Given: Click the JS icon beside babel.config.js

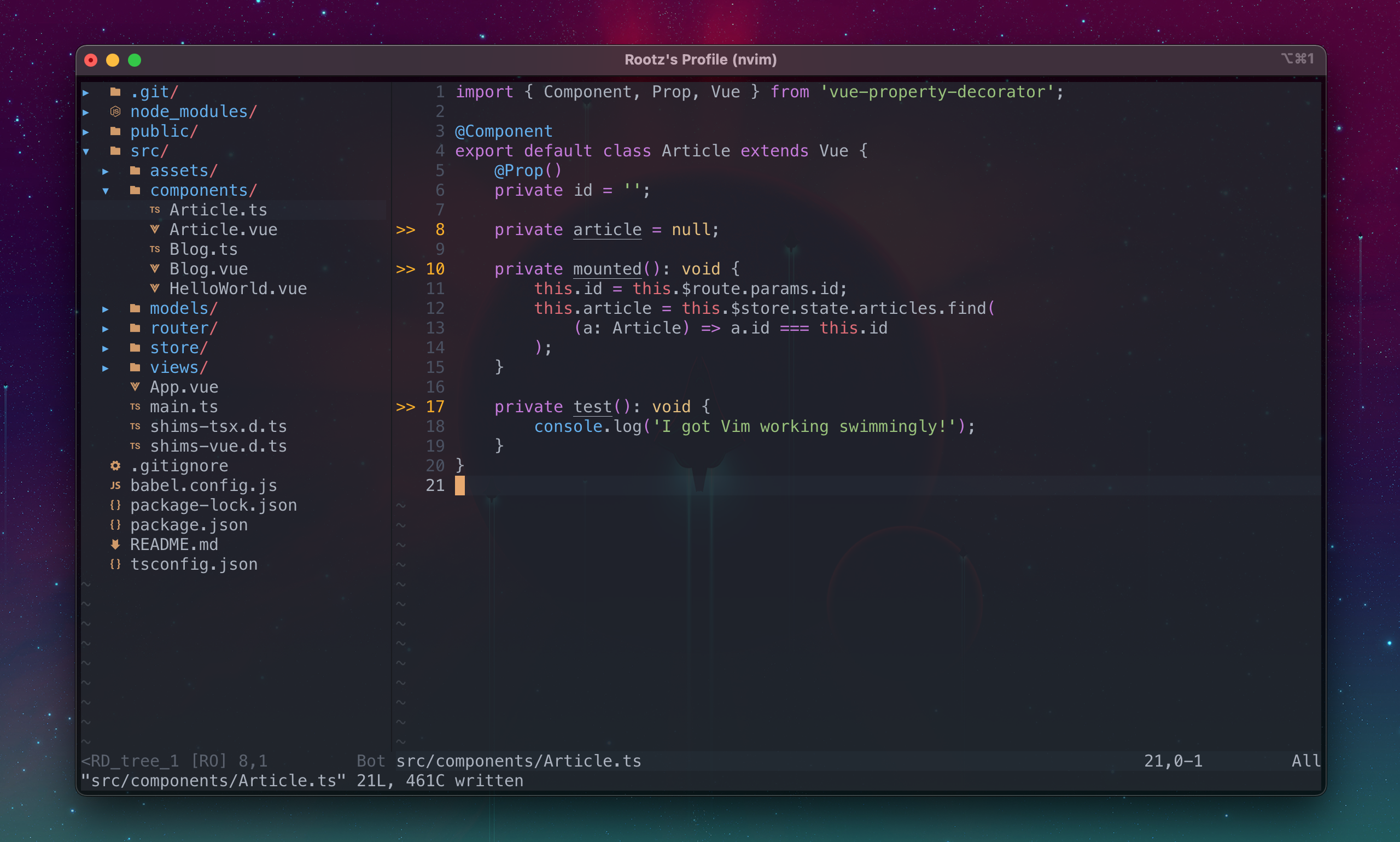Looking at the screenshot, I should click(x=115, y=486).
